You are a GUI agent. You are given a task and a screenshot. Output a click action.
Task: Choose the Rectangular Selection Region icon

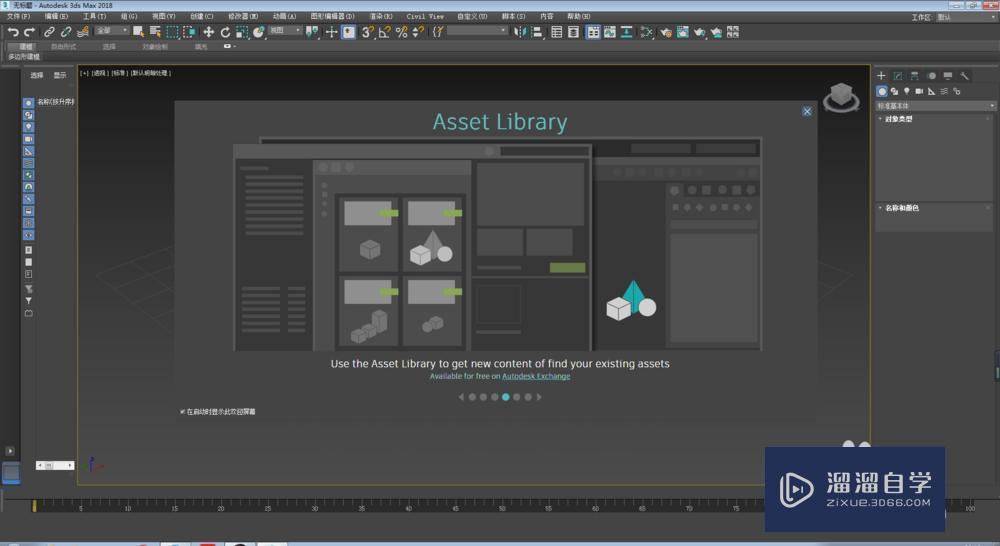tap(172, 32)
